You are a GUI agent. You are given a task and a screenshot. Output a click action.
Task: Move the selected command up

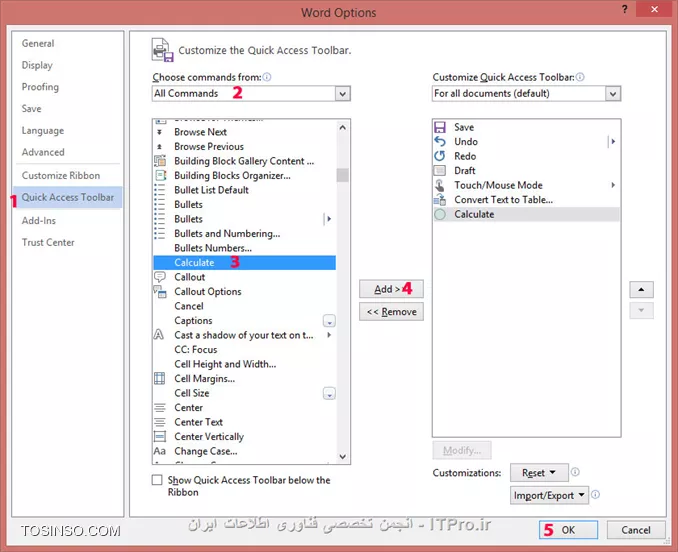pyautogui.click(x=641, y=290)
